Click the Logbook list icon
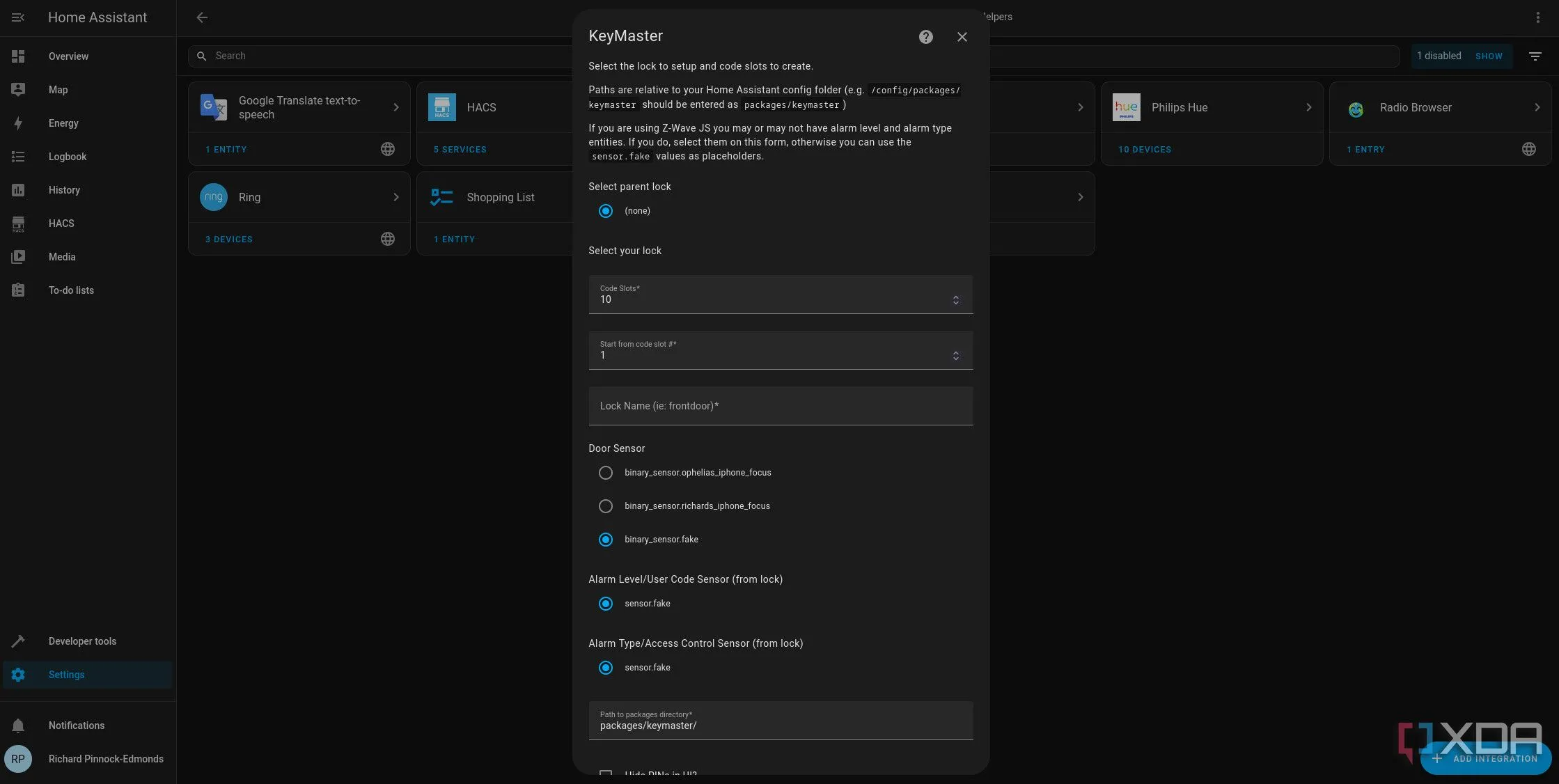This screenshot has height=784, width=1559. point(18,157)
